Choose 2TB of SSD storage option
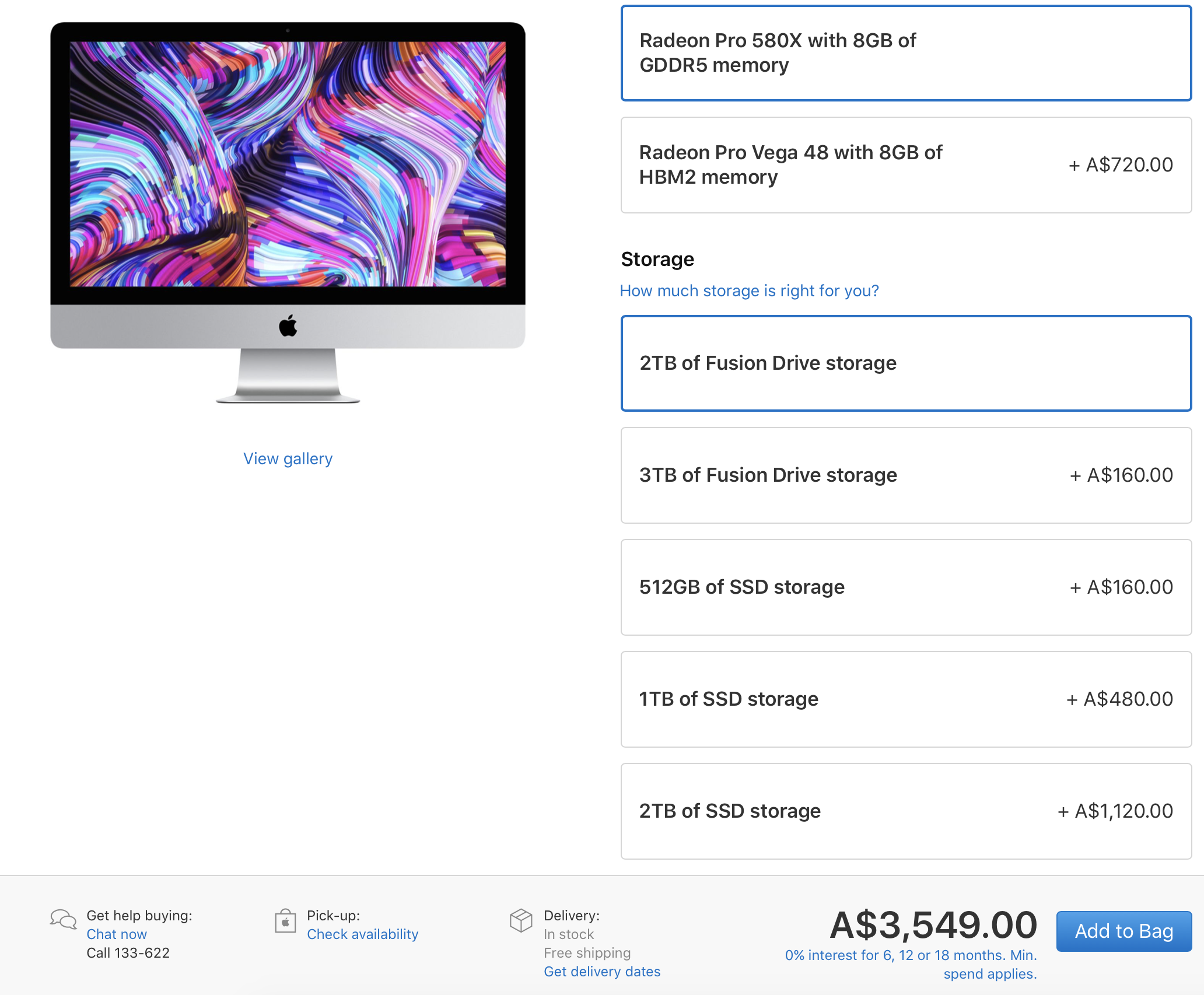This screenshot has height=995, width=1204. pos(906,811)
